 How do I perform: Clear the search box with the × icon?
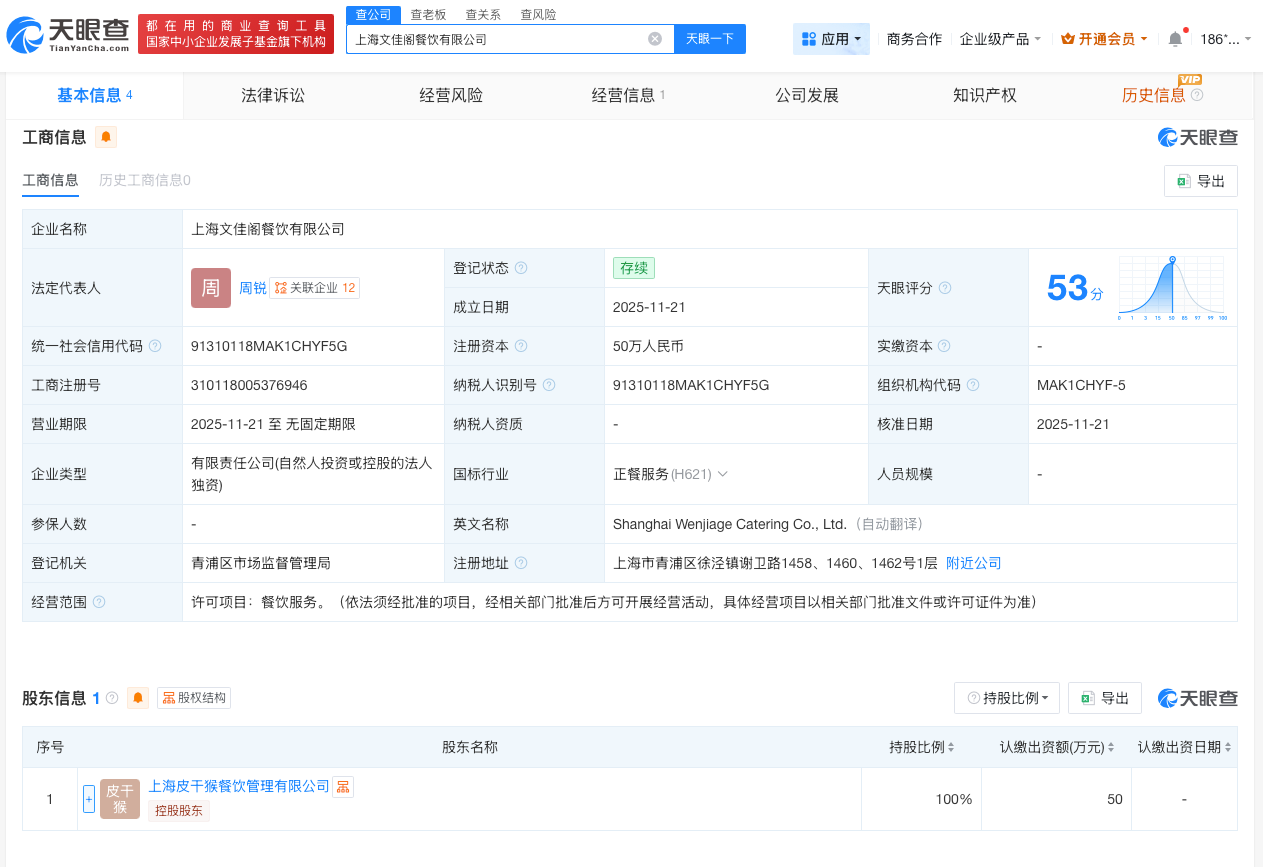coord(655,38)
